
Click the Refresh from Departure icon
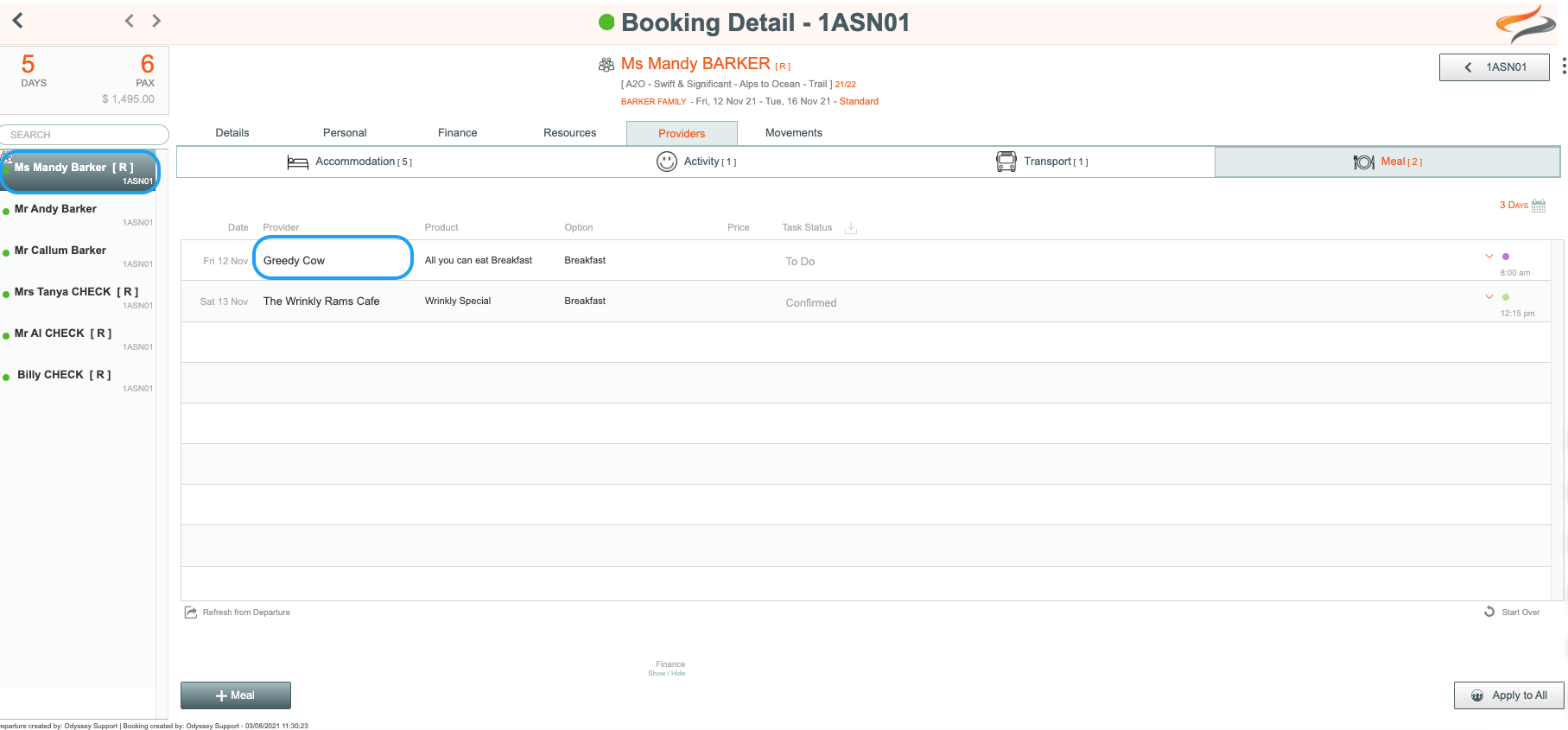click(x=191, y=613)
